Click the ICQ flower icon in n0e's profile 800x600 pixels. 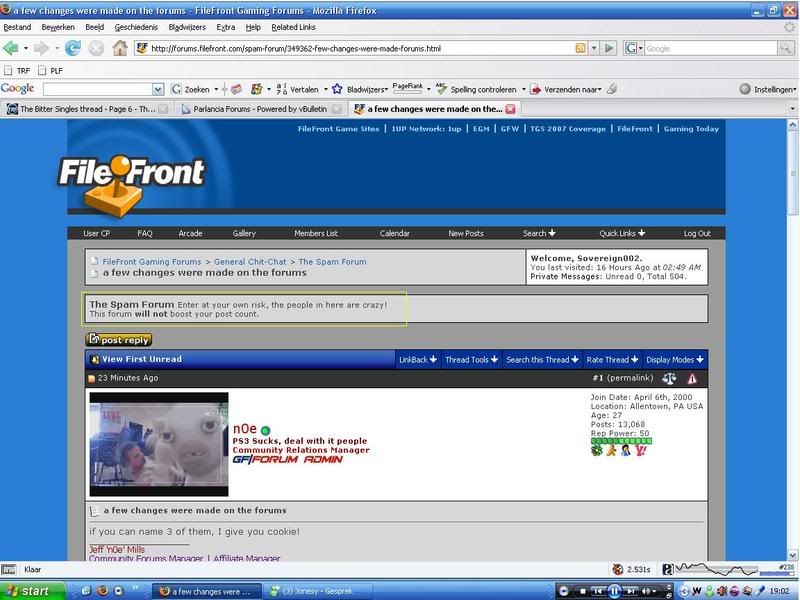pyautogui.click(x=596, y=450)
